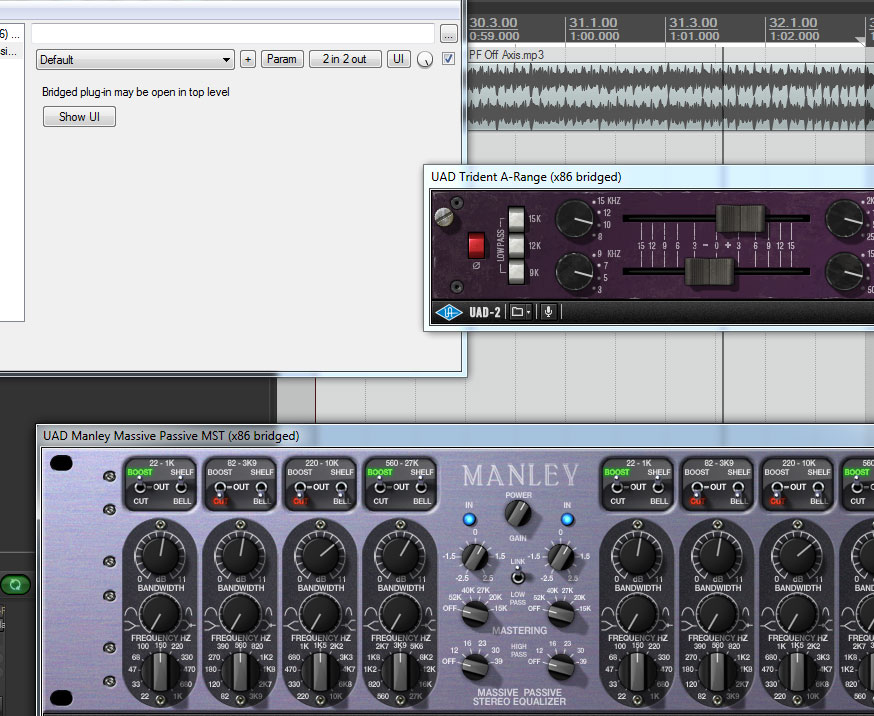Click the UAD Trident A-Range window title bar
The width and height of the screenshot is (874, 716).
(x=649, y=177)
